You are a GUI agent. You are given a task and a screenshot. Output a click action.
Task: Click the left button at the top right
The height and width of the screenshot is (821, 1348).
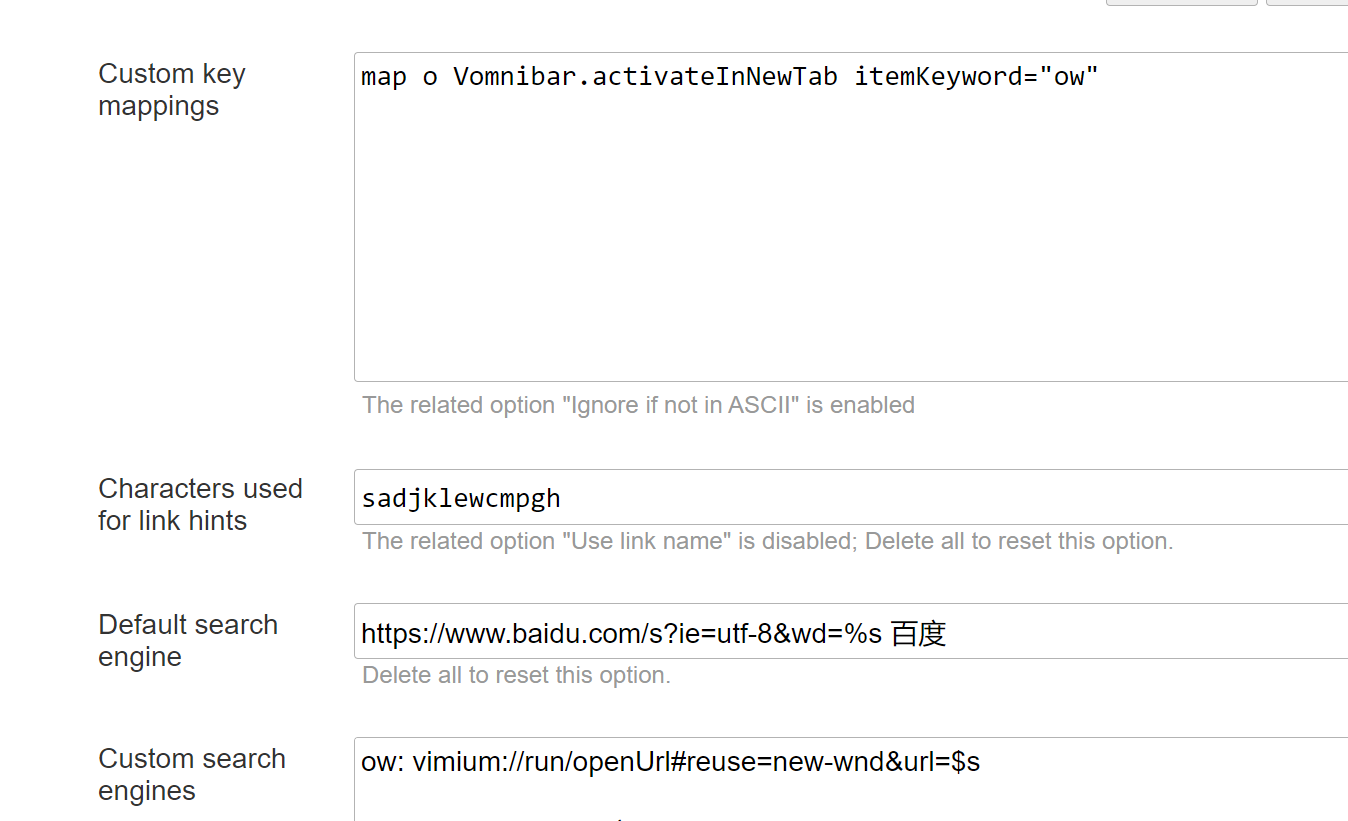pyautogui.click(x=1181, y=3)
